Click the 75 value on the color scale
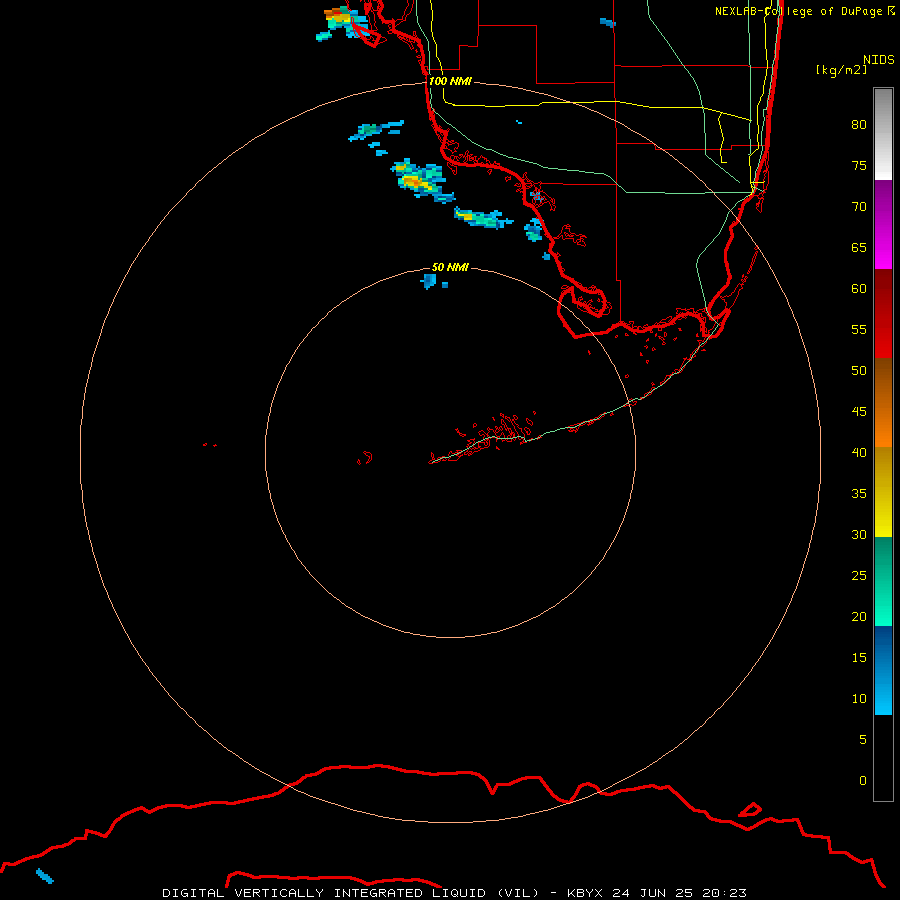Viewport: 900px width, 900px height. click(859, 165)
